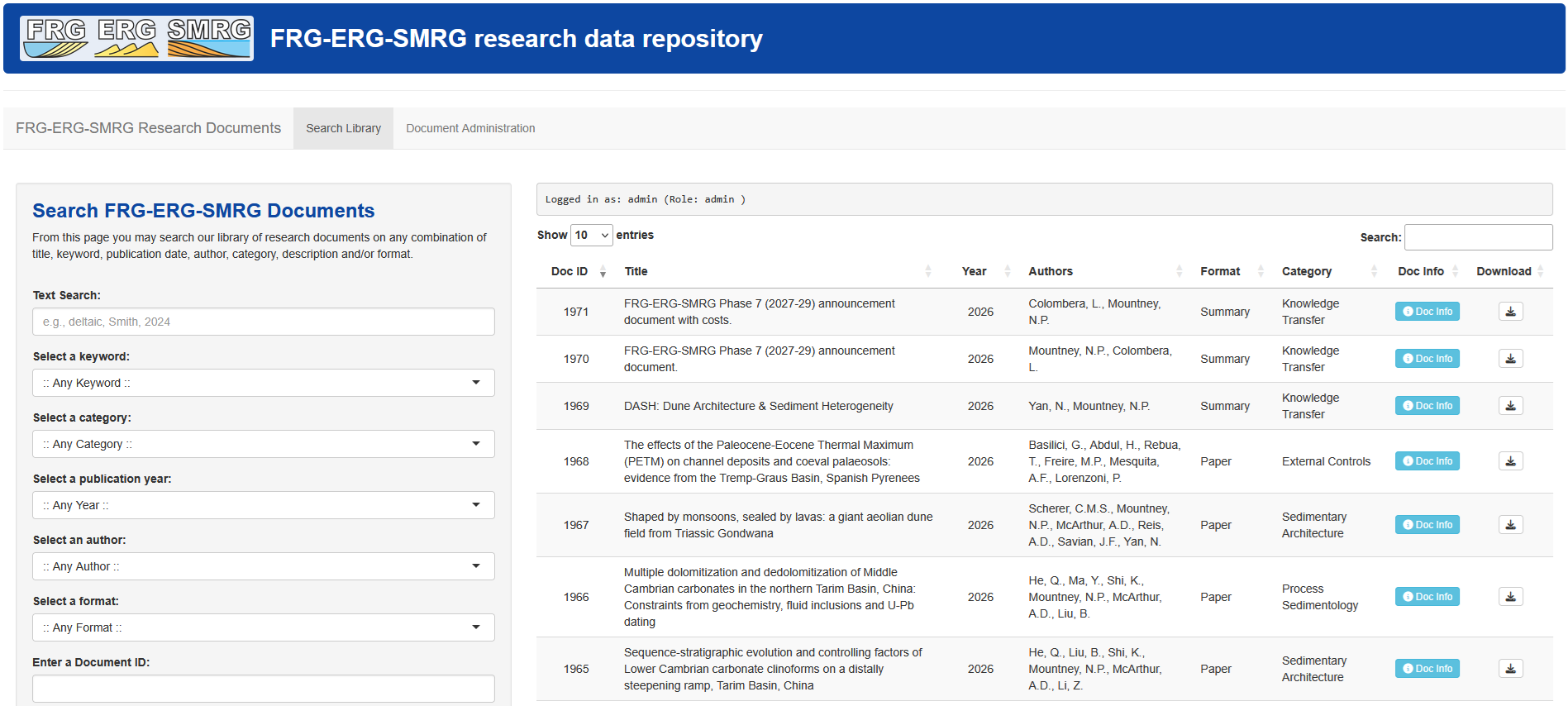Select 'Multiple dolomitization and dedolomitization' title text
Screen dimensions: 1568x706
coord(770,597)
